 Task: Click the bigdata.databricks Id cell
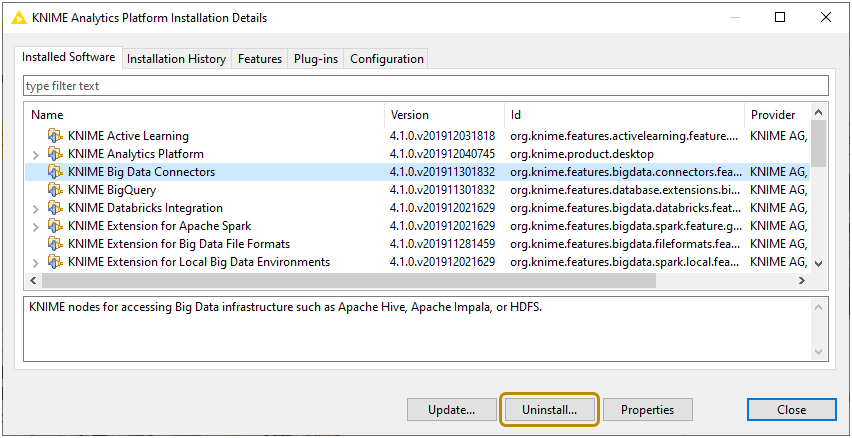[625, 208]
